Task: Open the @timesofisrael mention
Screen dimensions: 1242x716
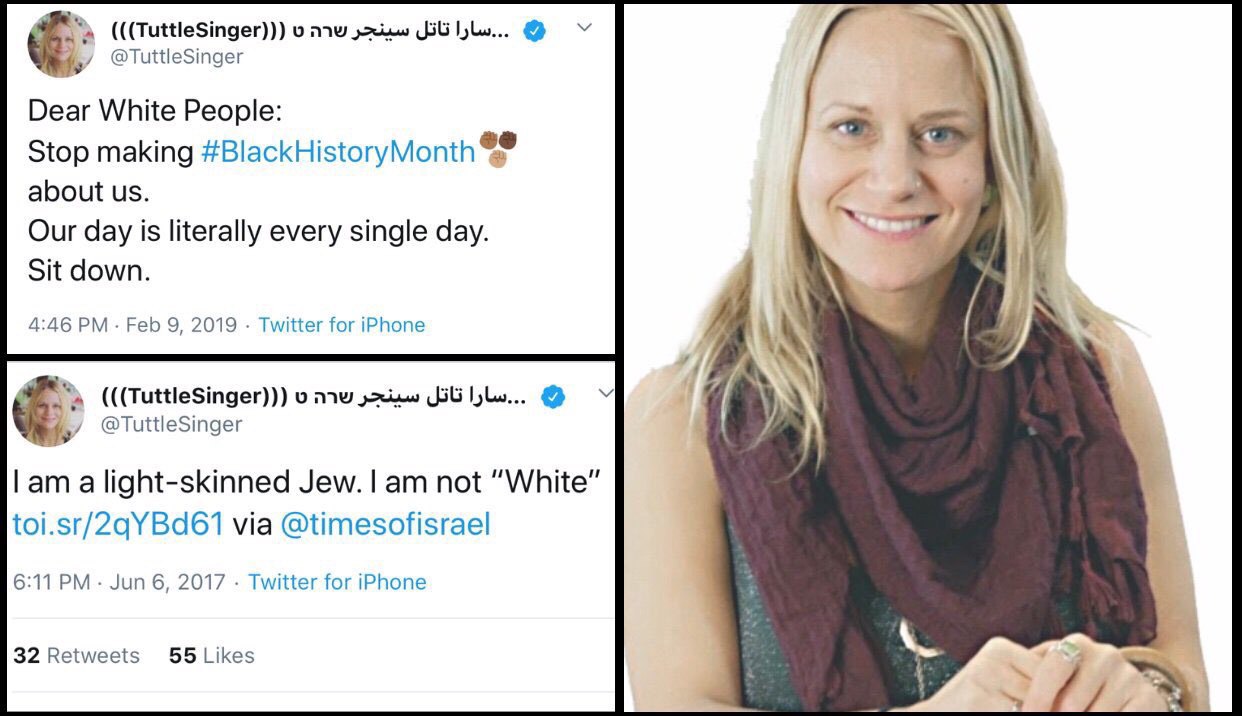Action: pyautogui.click(x=385, y=524)
